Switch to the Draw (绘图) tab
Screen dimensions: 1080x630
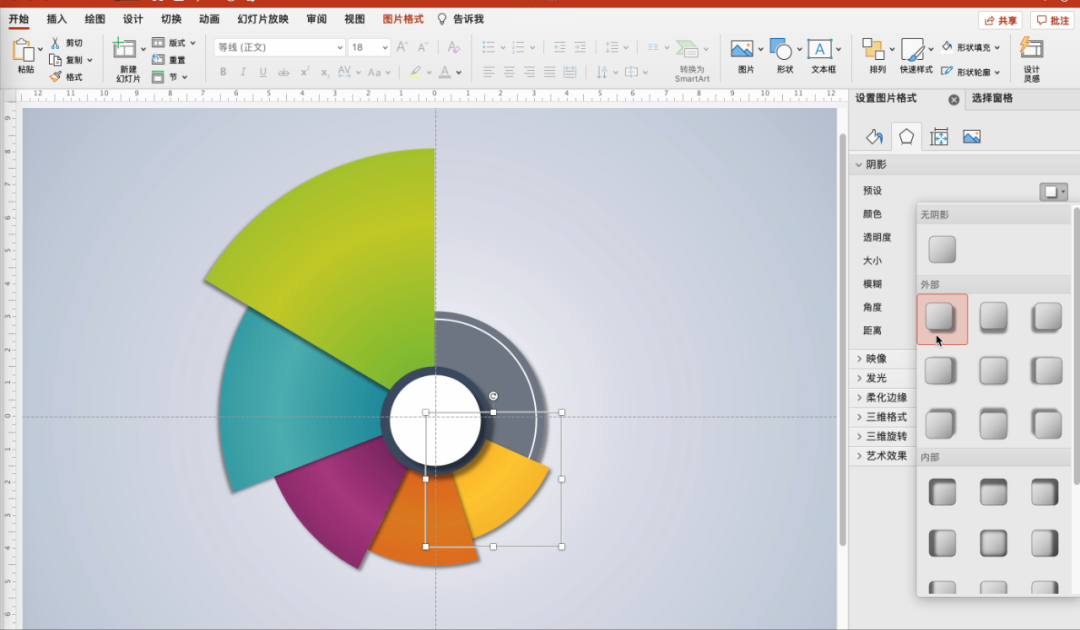[94, 19]
